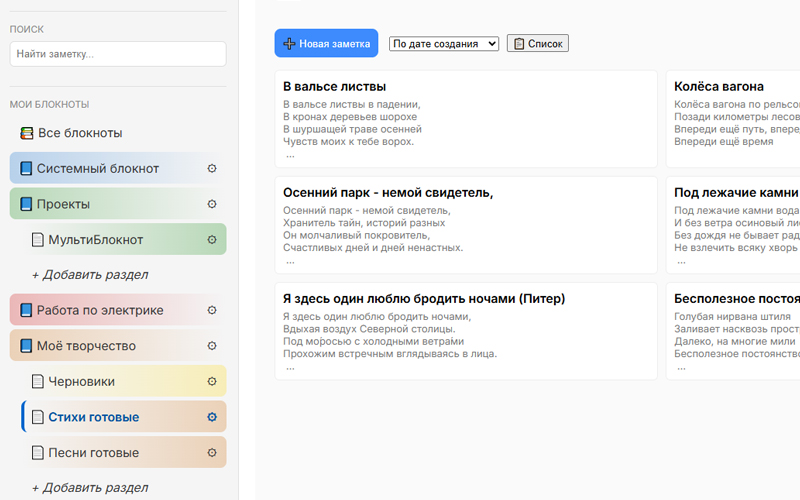The width and height of the screenshot is (800, 500).
Task: Open settings gear for МультиБлокнот section
Action: click(212, 240)
